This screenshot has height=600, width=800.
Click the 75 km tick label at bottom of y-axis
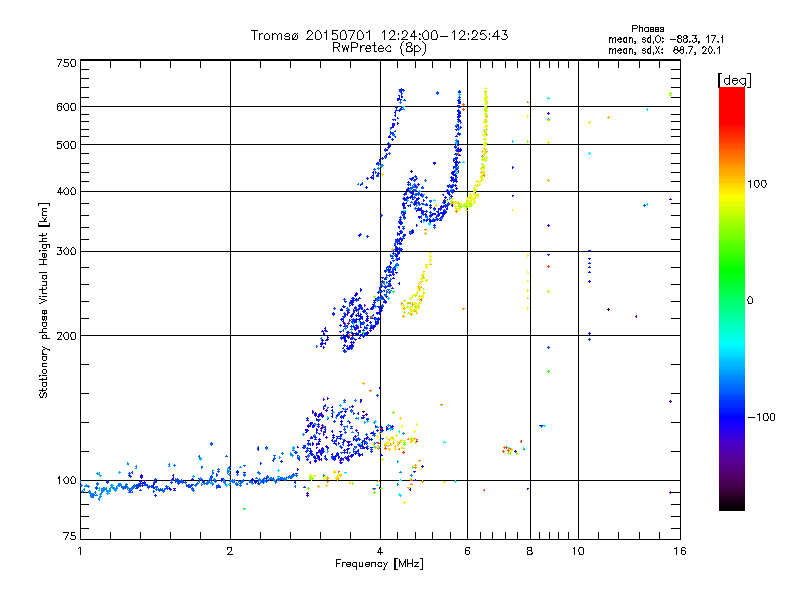click(70, 536)
